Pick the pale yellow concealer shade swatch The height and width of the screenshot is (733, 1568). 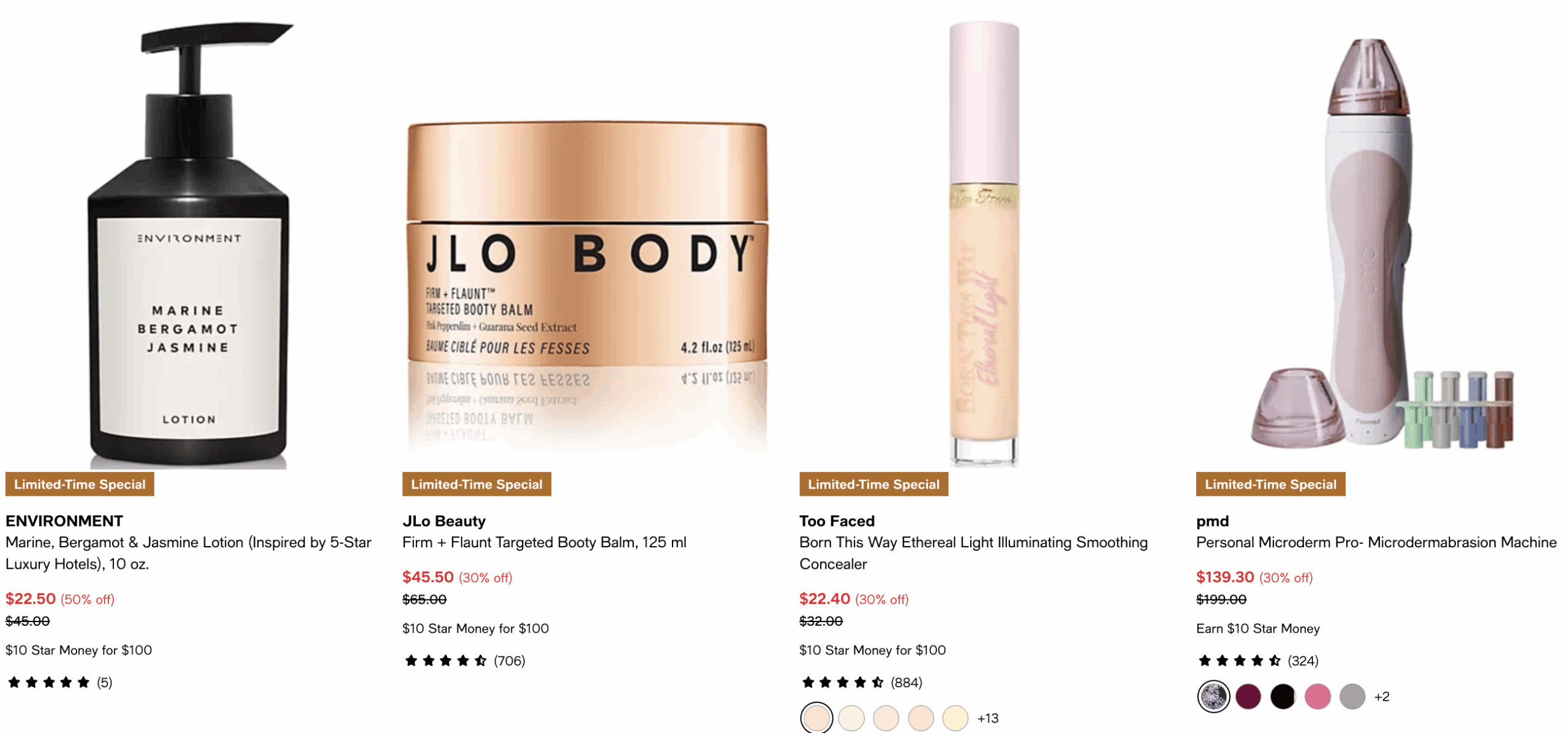coord(955,718)
